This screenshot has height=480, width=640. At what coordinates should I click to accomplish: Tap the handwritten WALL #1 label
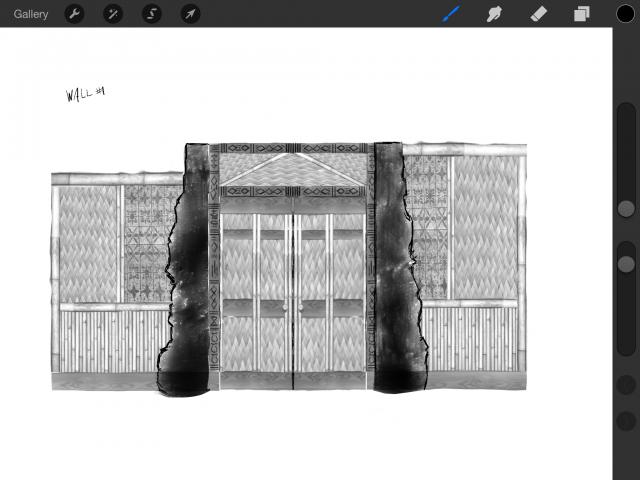point(85,94)
